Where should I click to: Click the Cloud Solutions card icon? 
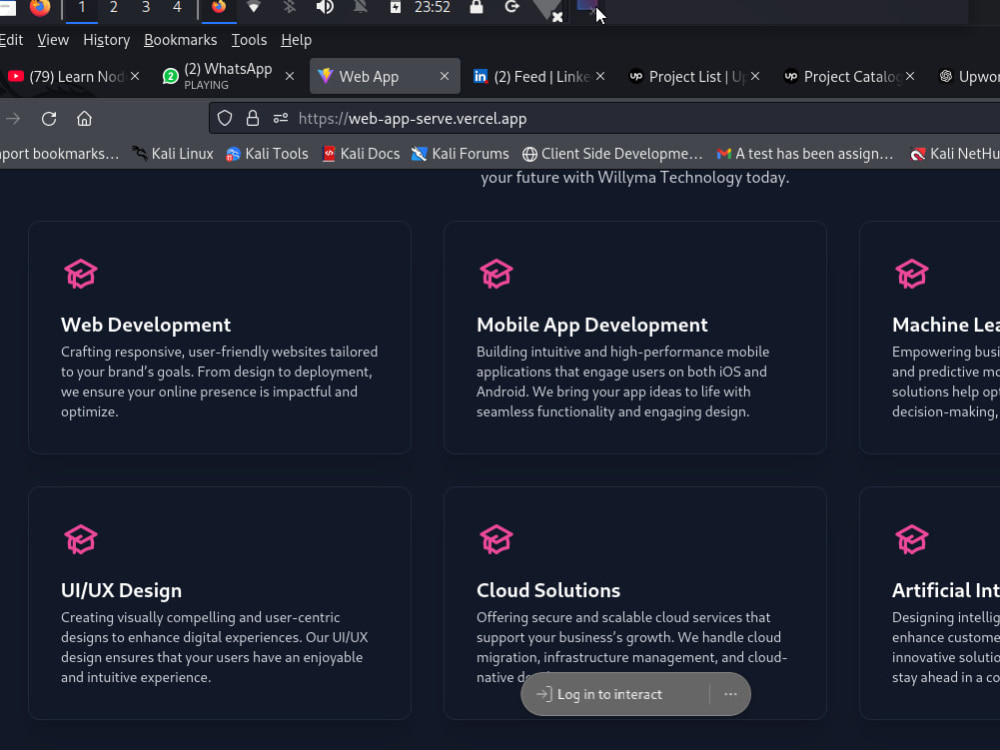point(496,540)
